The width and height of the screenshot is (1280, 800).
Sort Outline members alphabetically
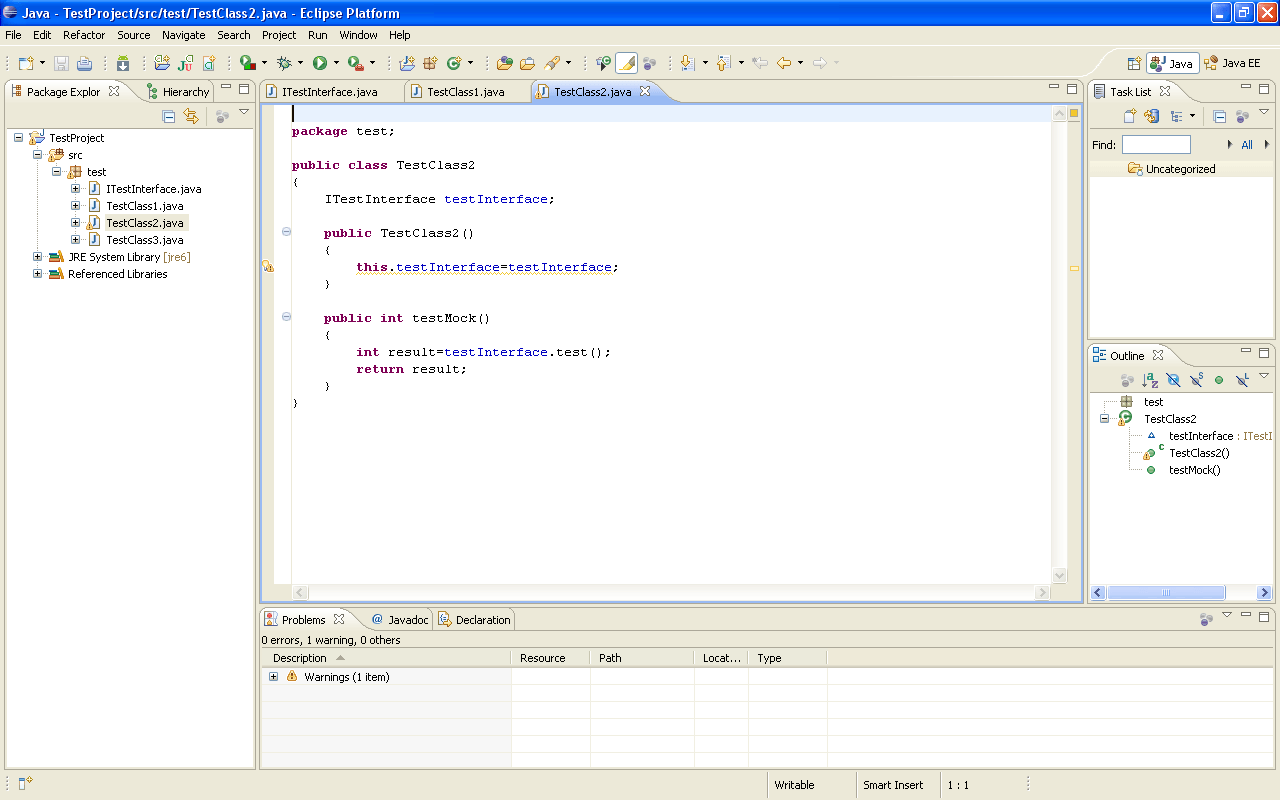click(1150, 380)
